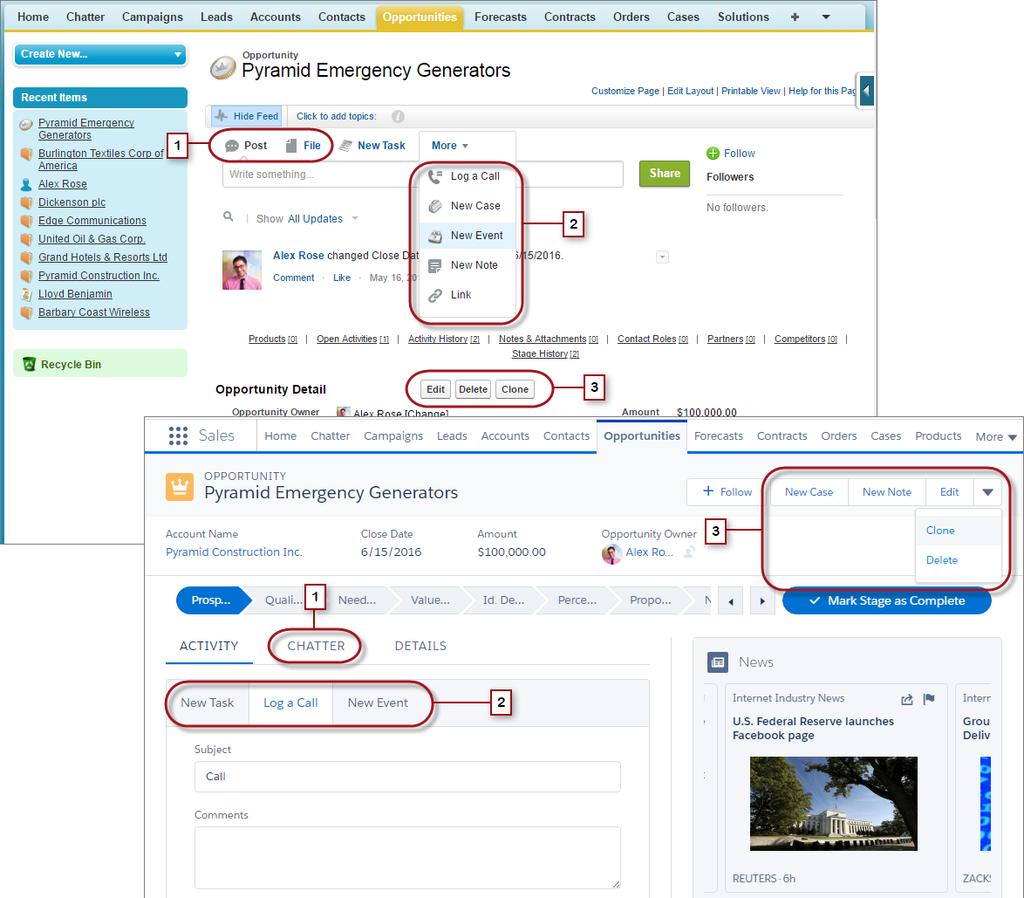Open the Lightning Products nav item
This screenshot has height=898, width=1024.
coord(938,436)
